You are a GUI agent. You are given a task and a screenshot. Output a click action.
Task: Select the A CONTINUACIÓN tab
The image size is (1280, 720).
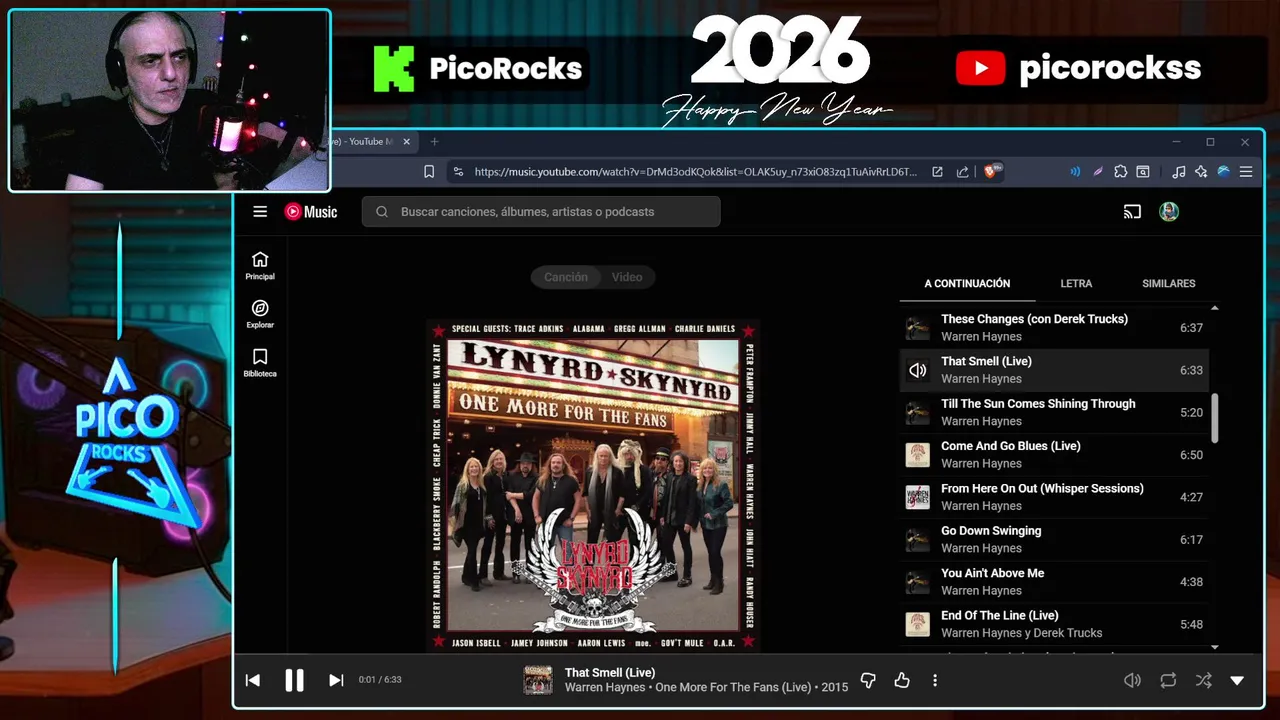(967, 284)
